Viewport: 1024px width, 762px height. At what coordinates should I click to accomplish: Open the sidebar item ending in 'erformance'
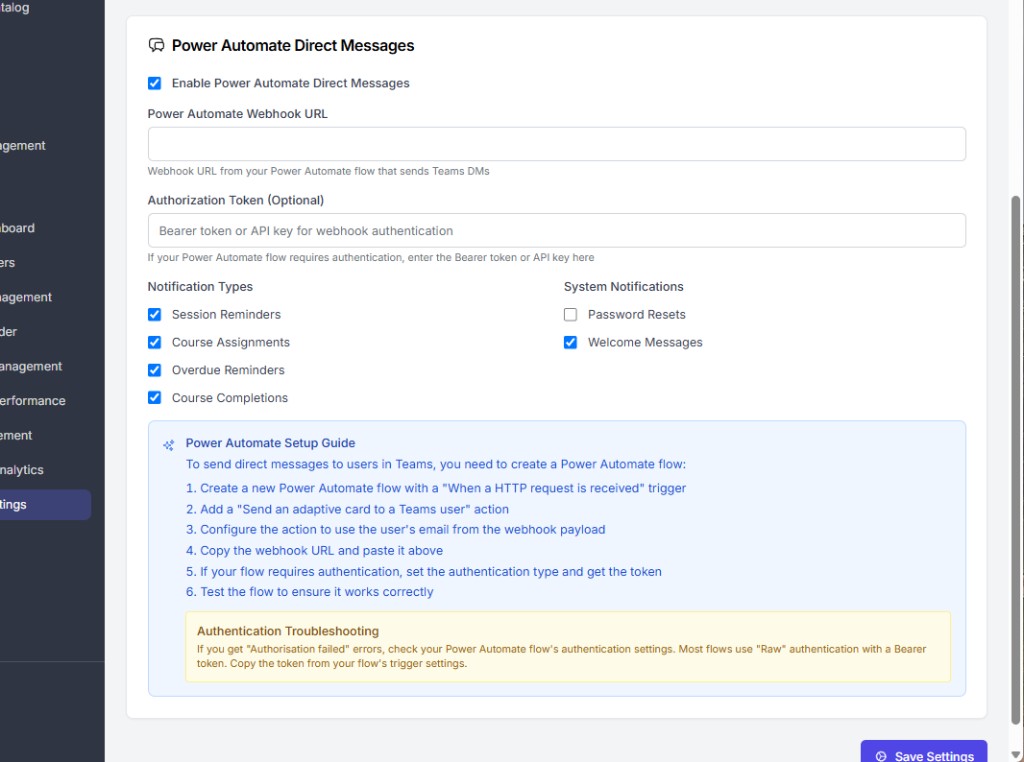coord(33,401)
